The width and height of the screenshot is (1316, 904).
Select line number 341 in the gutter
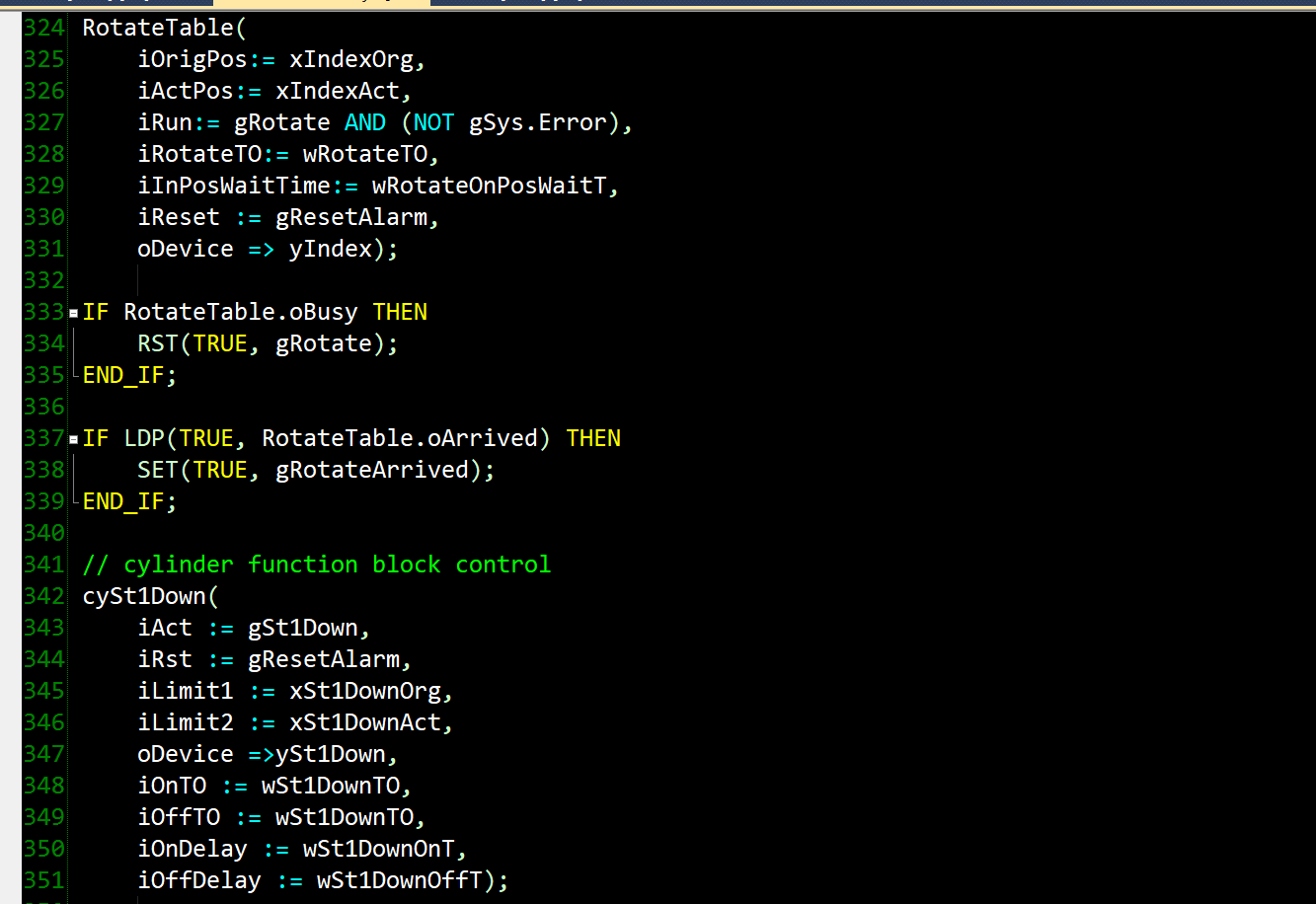pyautogui.click(x=43, y=565)
